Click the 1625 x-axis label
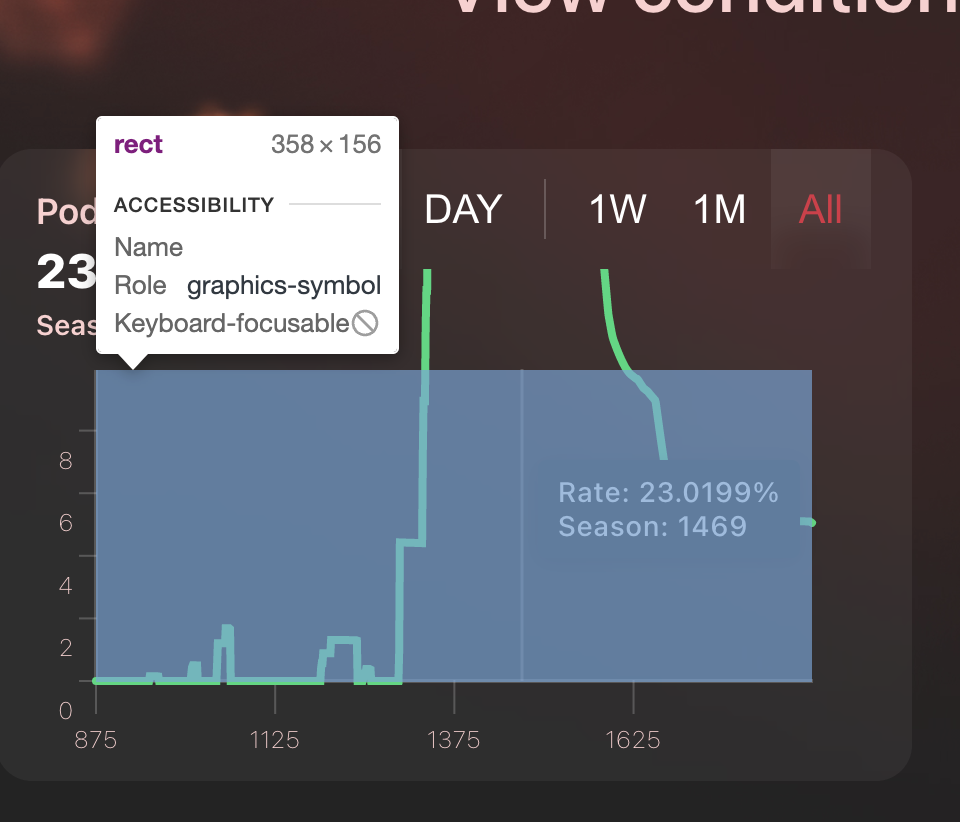Image resolution: width=960 pixels, height=822 pixels. tap(633, 740)
